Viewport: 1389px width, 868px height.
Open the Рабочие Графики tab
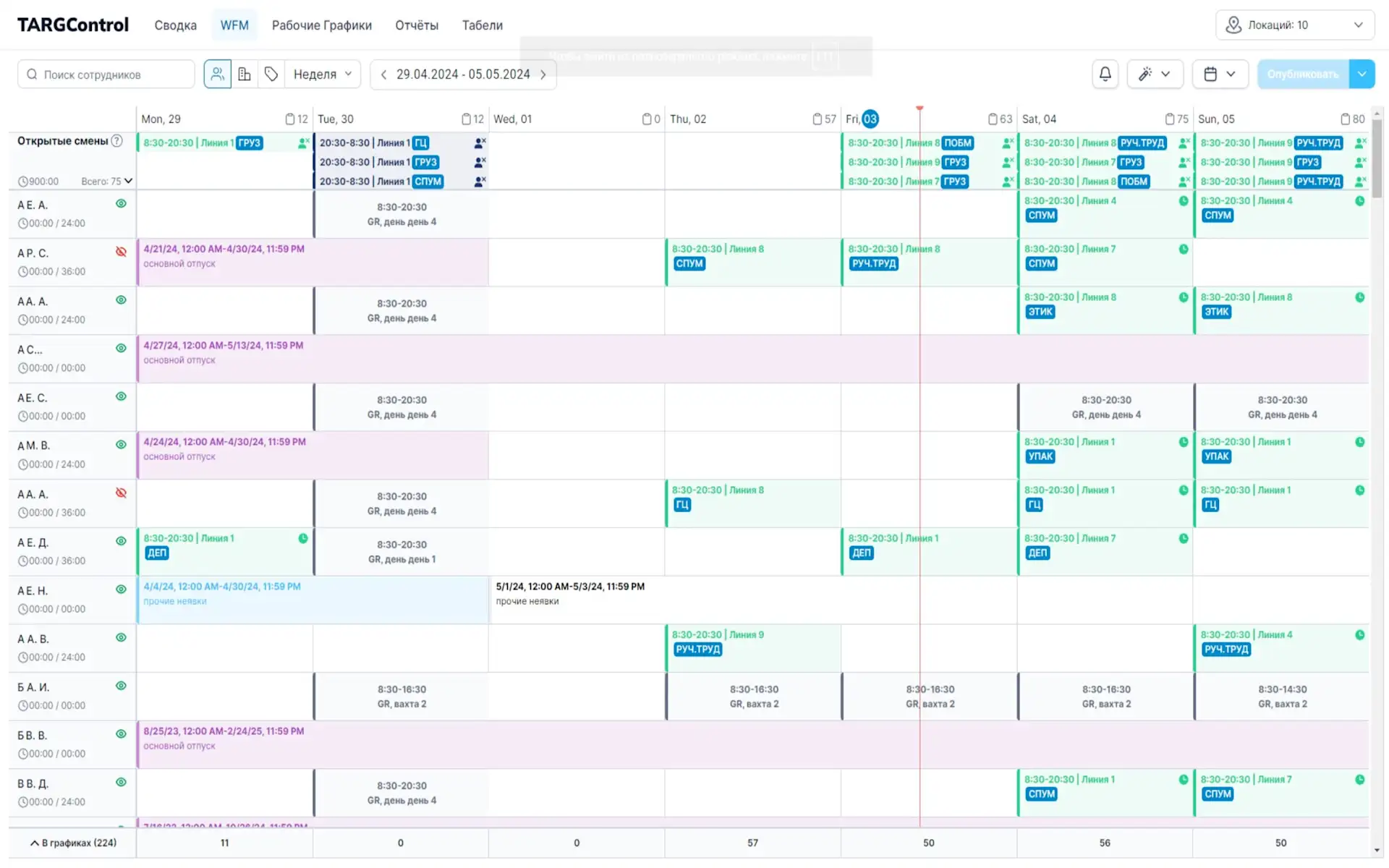pos(321,25)
